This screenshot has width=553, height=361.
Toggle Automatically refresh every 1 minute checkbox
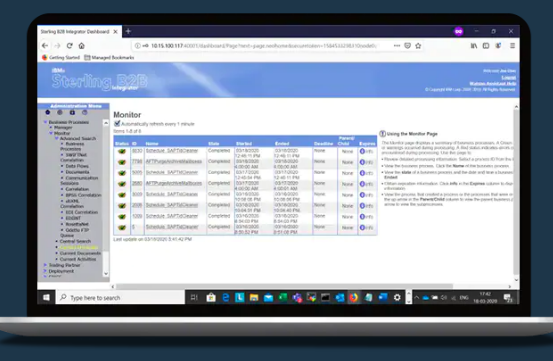point(117,123)
